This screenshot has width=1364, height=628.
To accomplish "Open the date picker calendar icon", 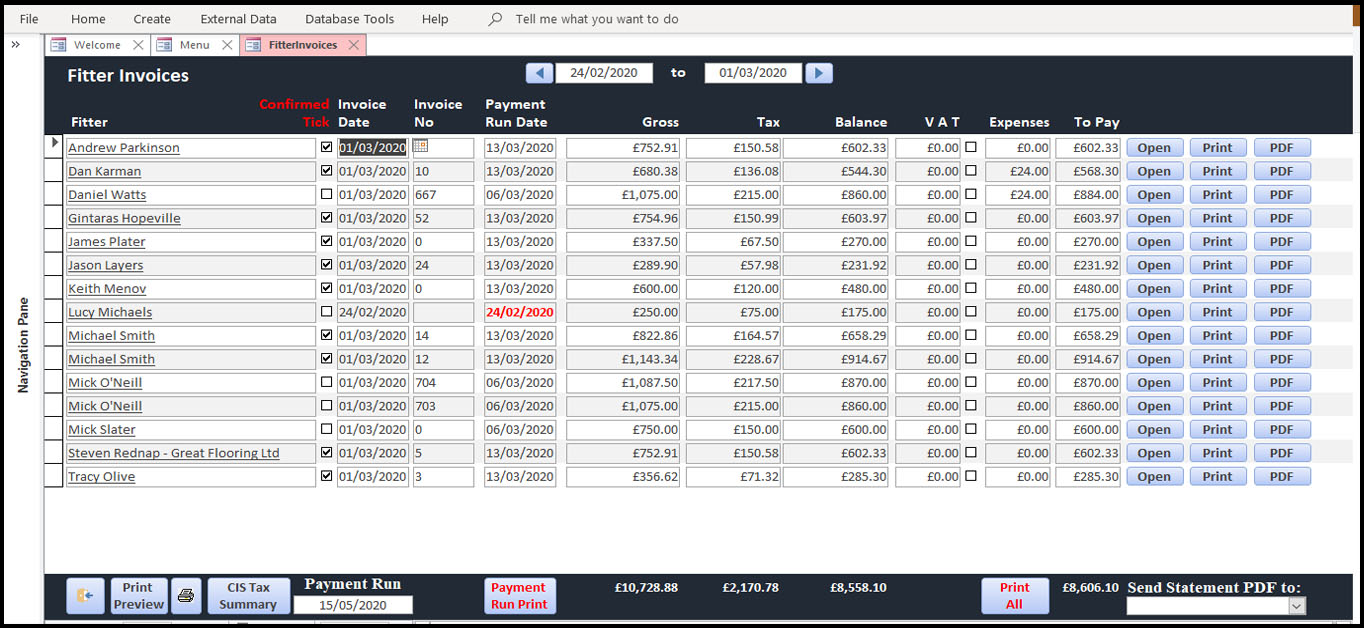I will [420, 146].
